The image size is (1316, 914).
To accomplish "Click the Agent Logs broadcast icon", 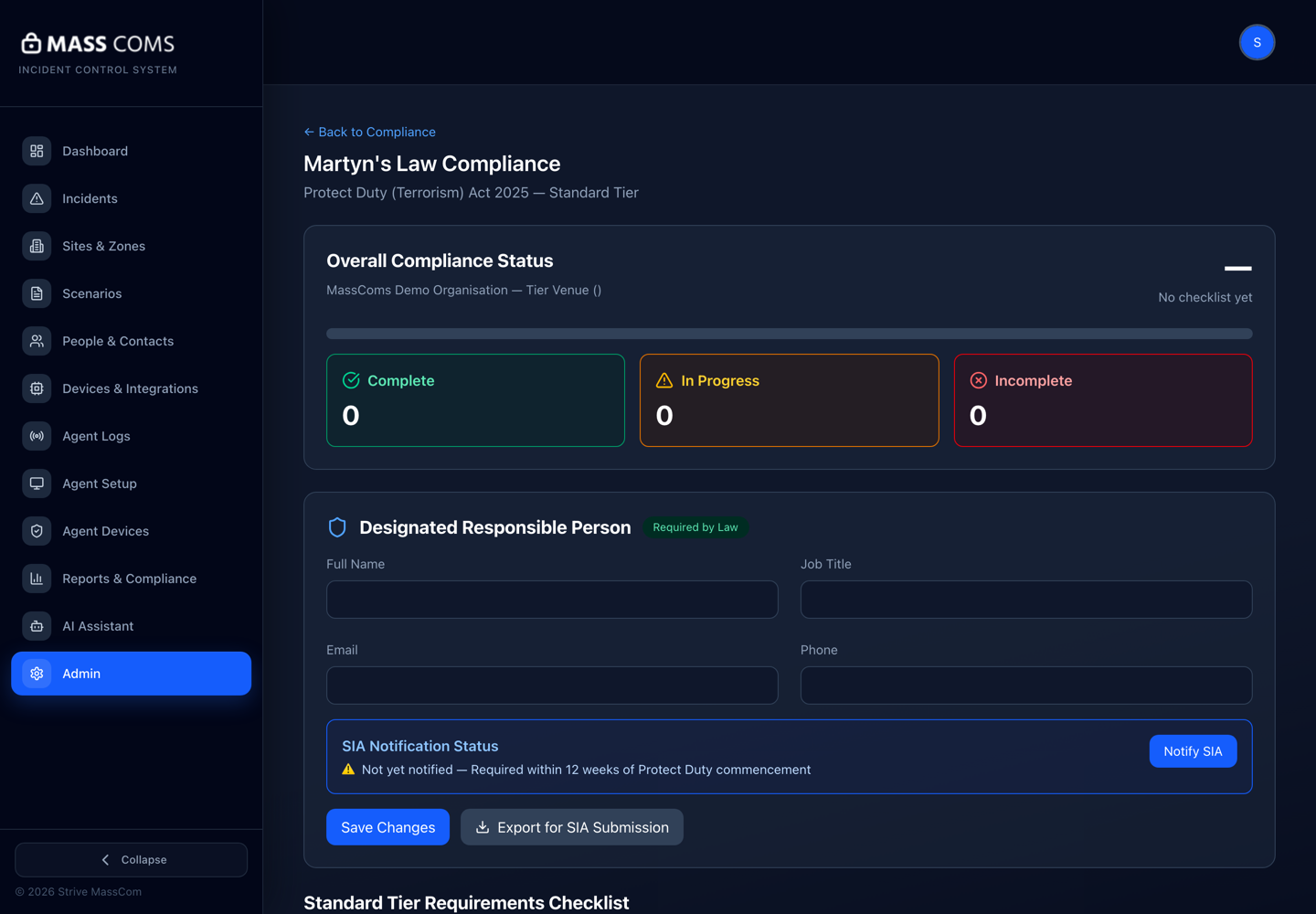I will [x=37, y=436].
